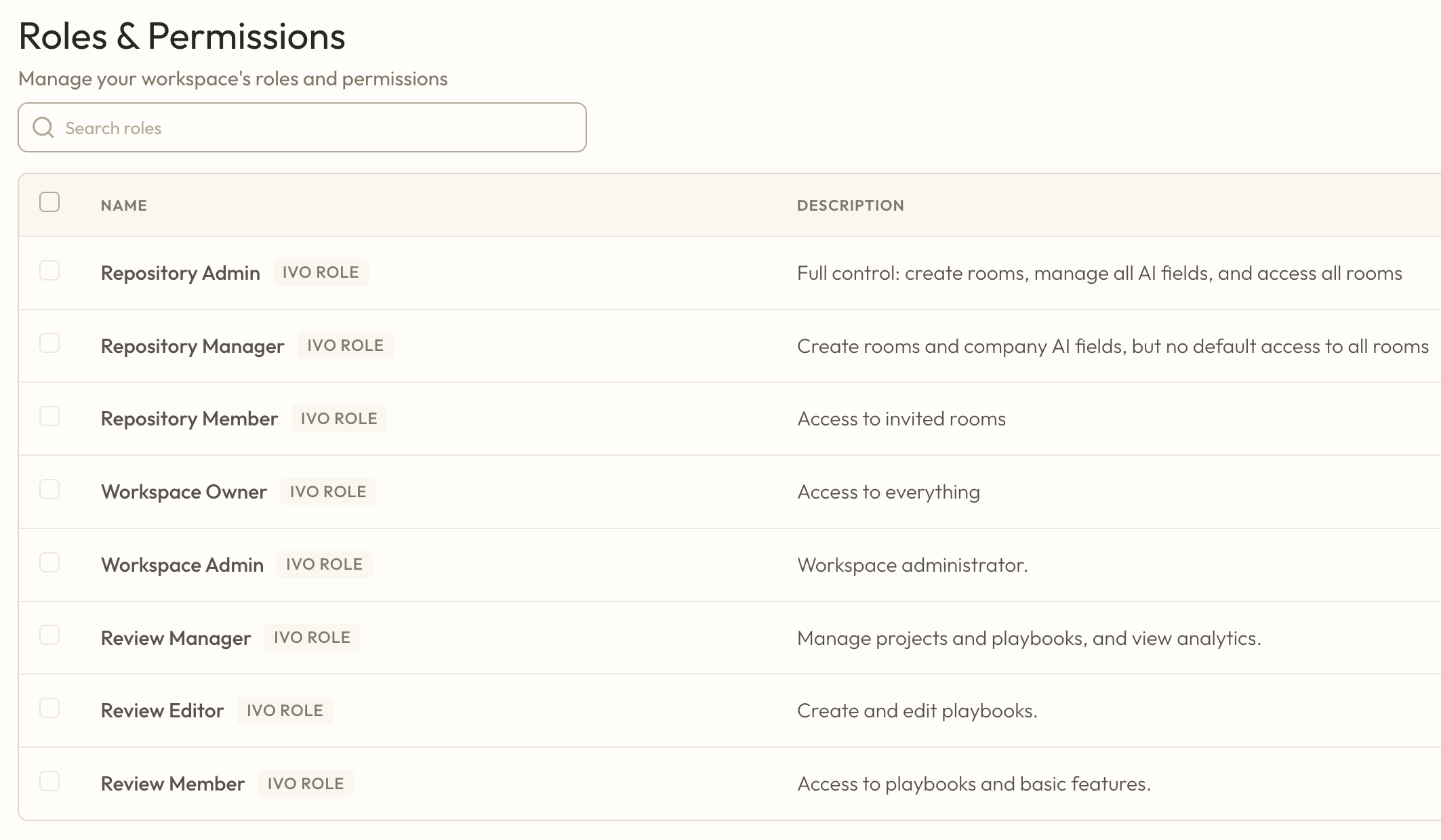1441x840 pixels.
Task: Click the NAME column header
Action: click(124, 205)
